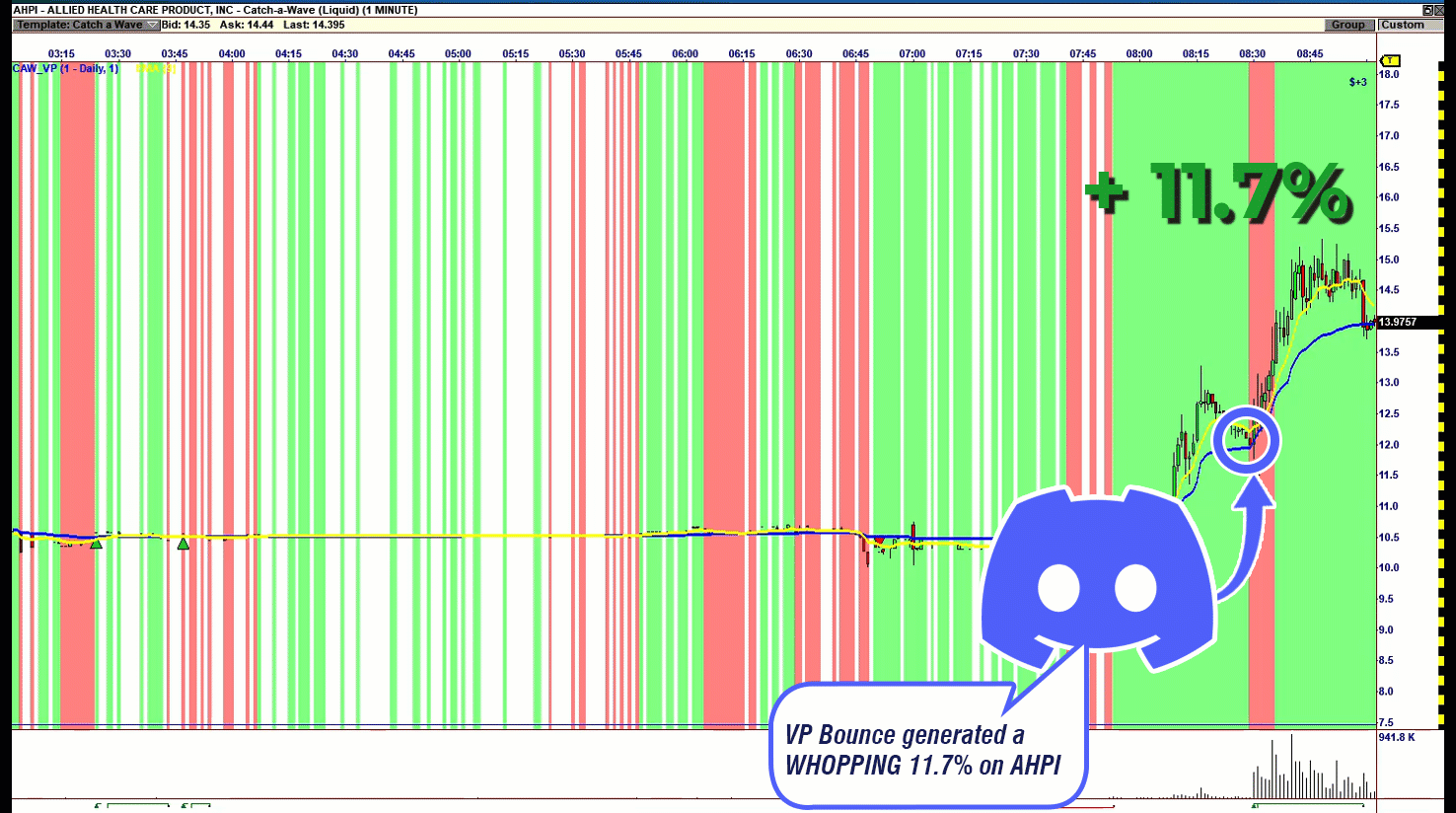Viewport: 1456px width, 813px height.
Task: Click the Ask: 14.44 value
Action: click(x=247, y=25)
